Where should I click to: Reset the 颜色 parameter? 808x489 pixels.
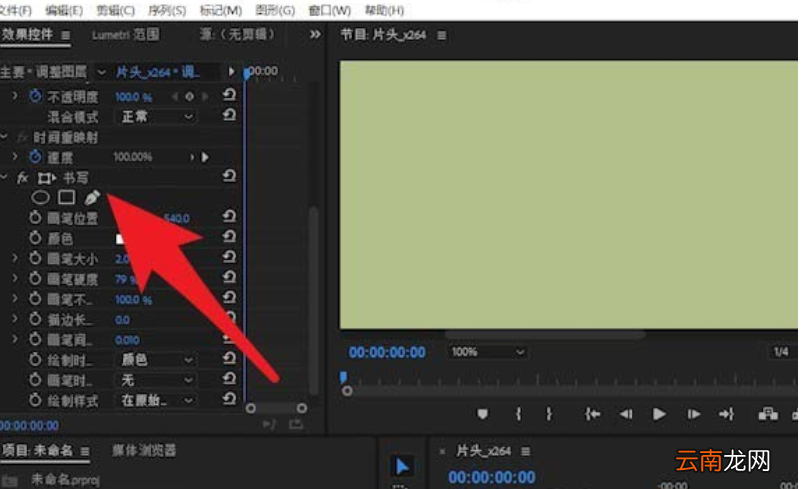(229, 237)
